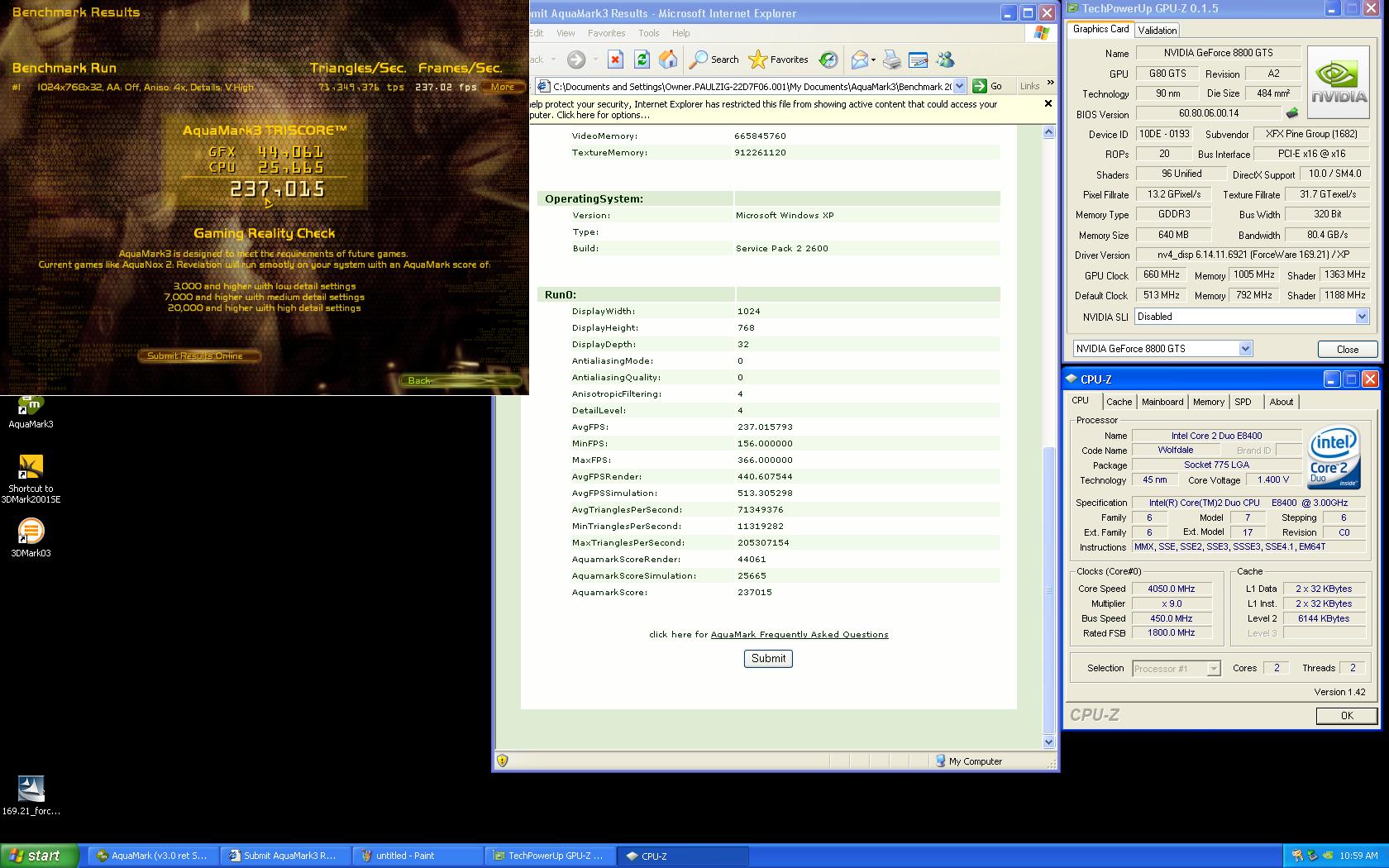Go to the Home page icon

668,60
